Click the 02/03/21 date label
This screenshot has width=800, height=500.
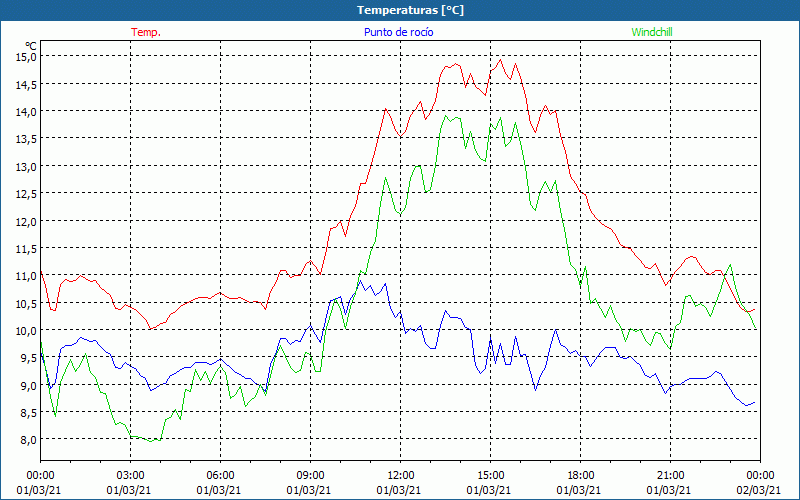pyautogui.click(x=759, y=490)
